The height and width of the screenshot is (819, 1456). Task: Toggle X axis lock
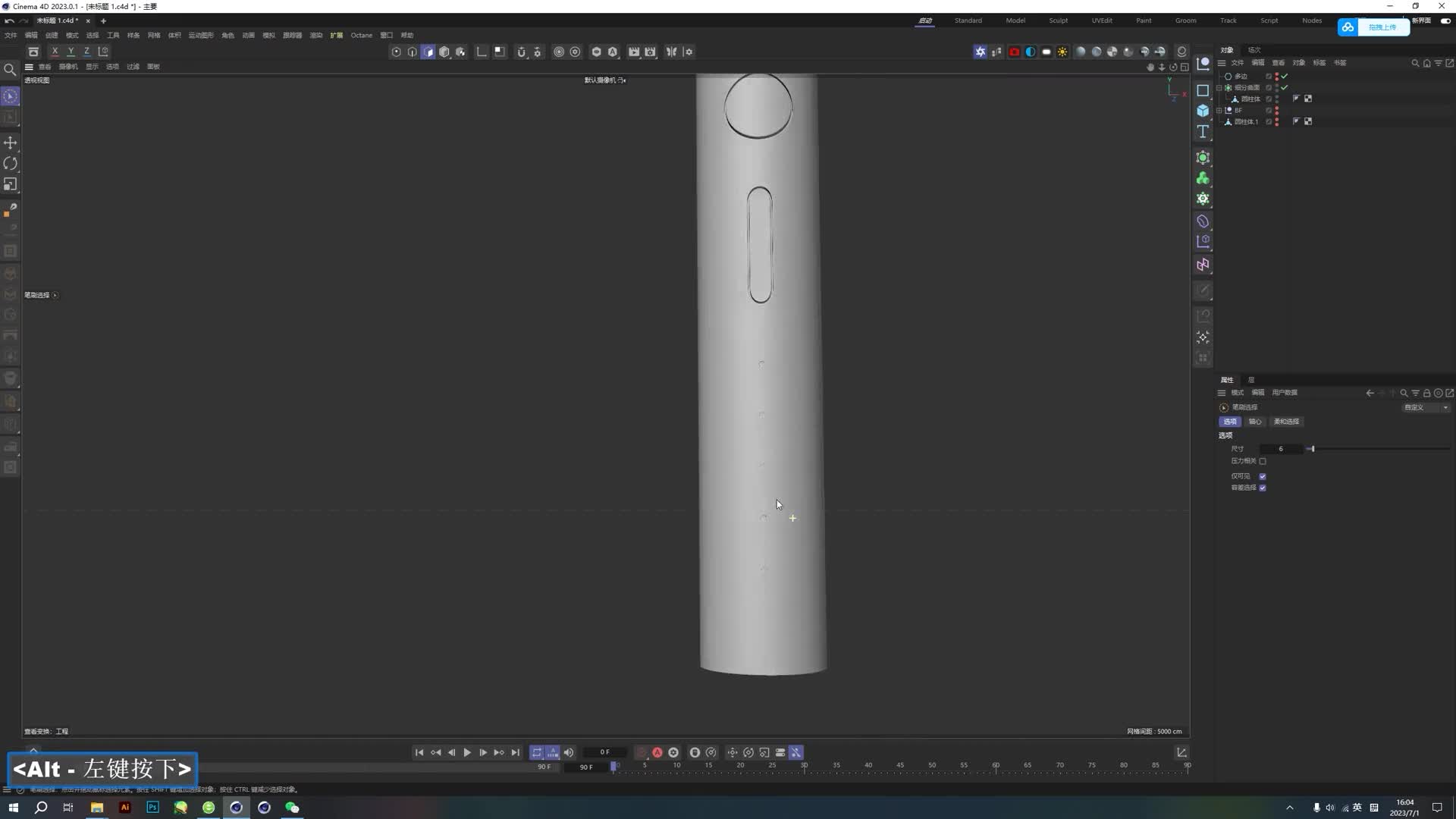[x=55, y=52]
